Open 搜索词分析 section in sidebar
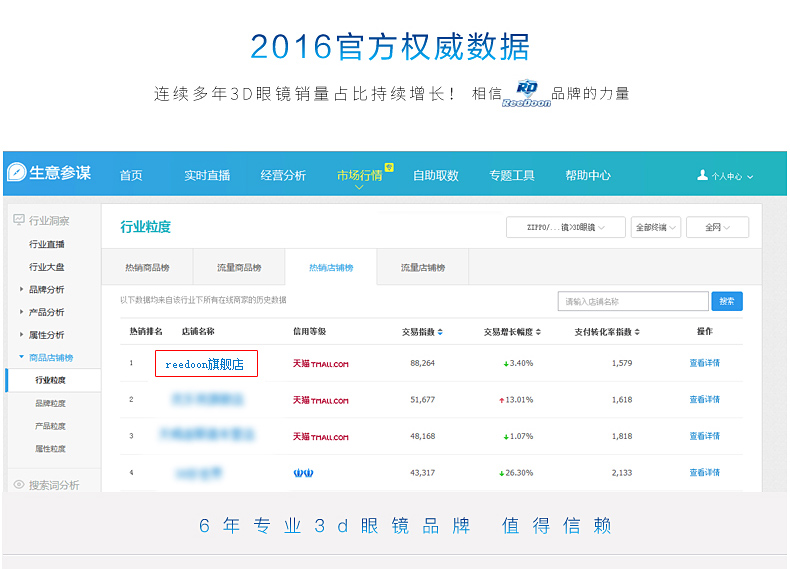This screenshot has height=569, width=790. [x=54, y=485]
